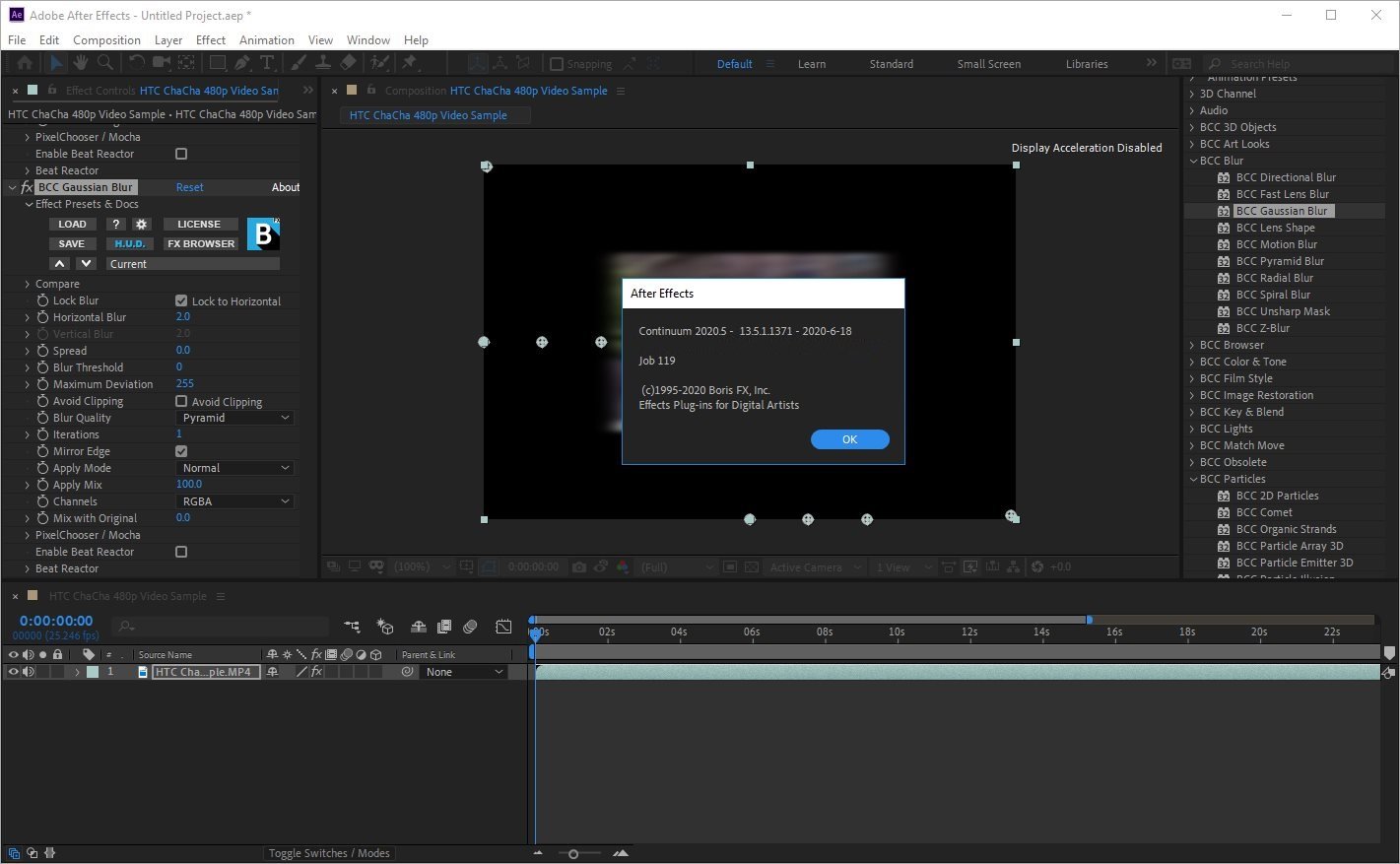This screenshot has height=864, width=1400.
Task: Uncheck Lock to Horizontal checkbox
Action: [x=181, y=300]
